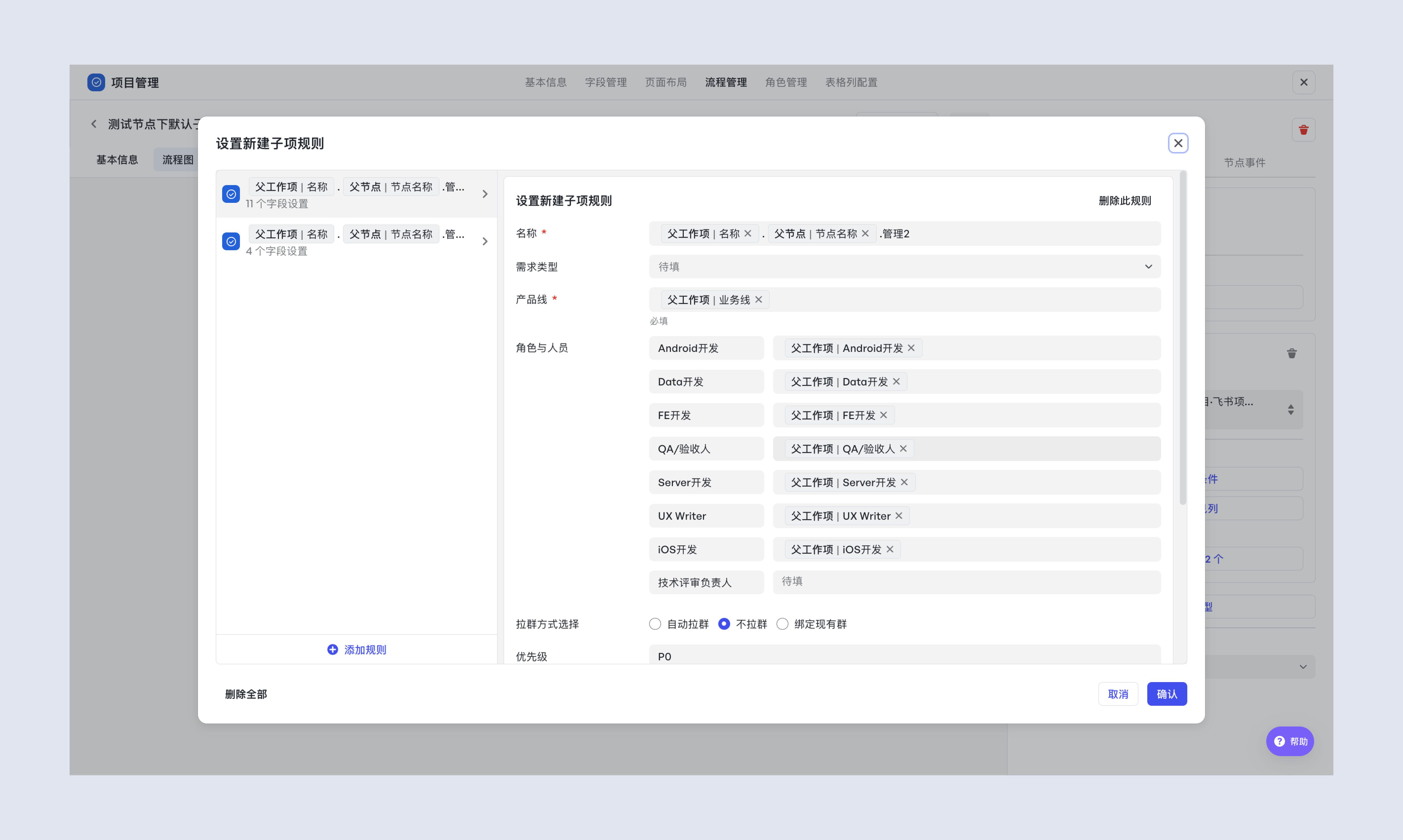Switch to the 页面布局 tab
The width and height of the screenshot is (1403, 840).
(665, 82)
